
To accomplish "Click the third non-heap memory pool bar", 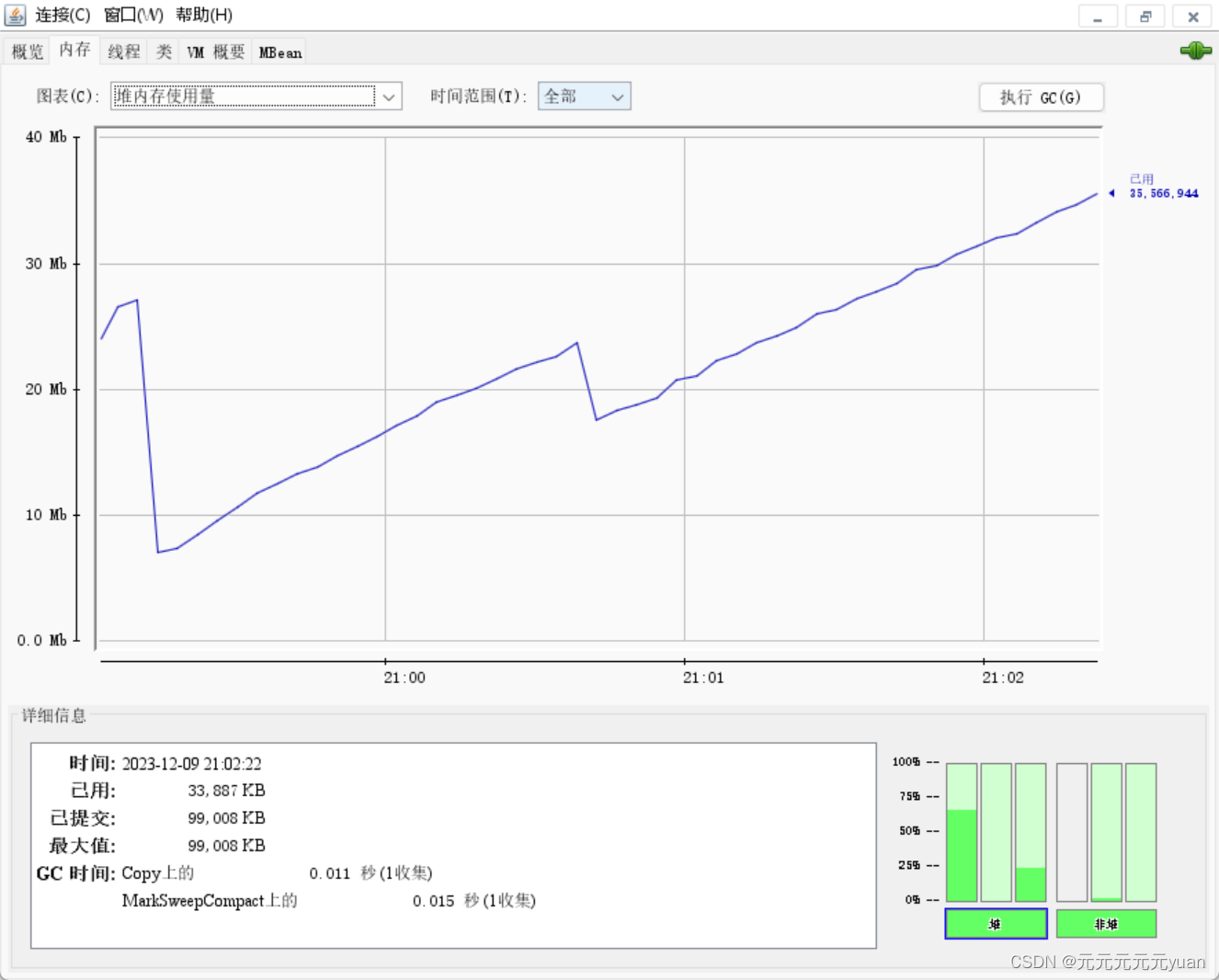I will click(1141, 832).
